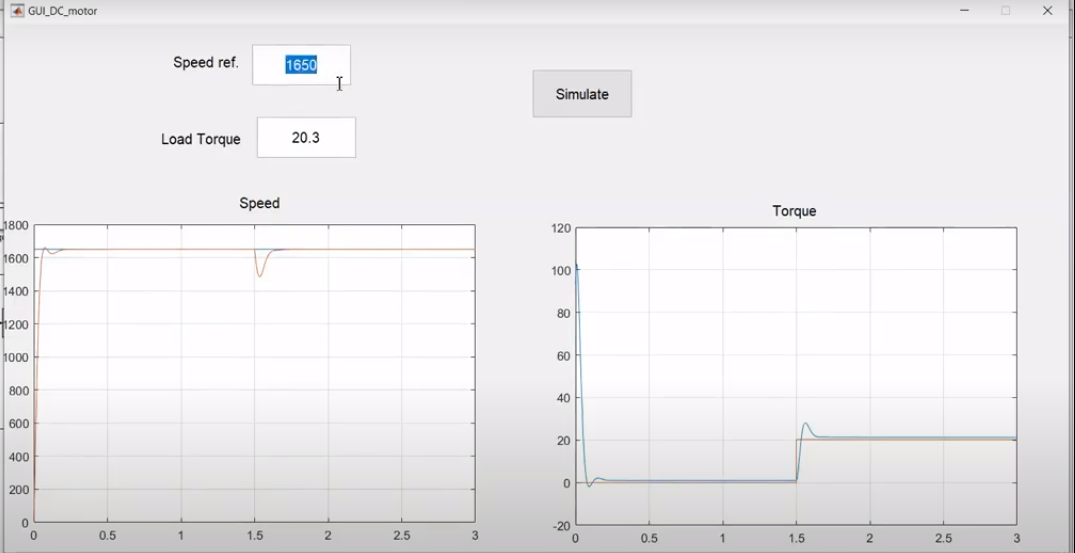Image resolution: width=1075 pixels, height=553 pixels.
Task: Select the Speed ref. input field
Action: (301, 65)
